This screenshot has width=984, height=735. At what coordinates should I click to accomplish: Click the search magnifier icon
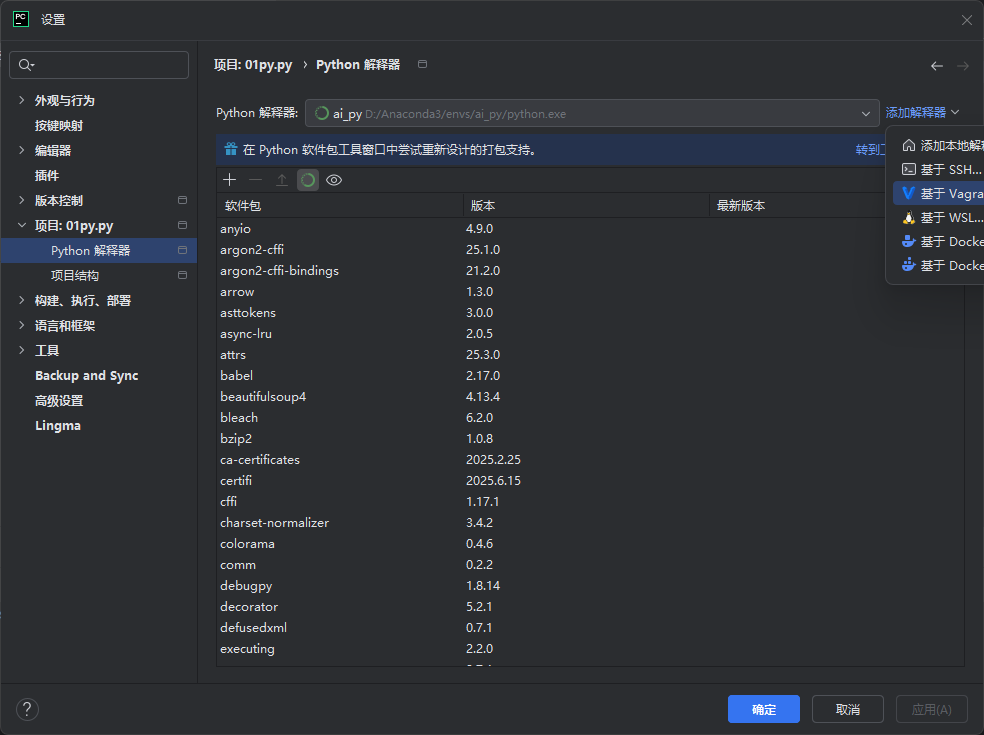26,65
